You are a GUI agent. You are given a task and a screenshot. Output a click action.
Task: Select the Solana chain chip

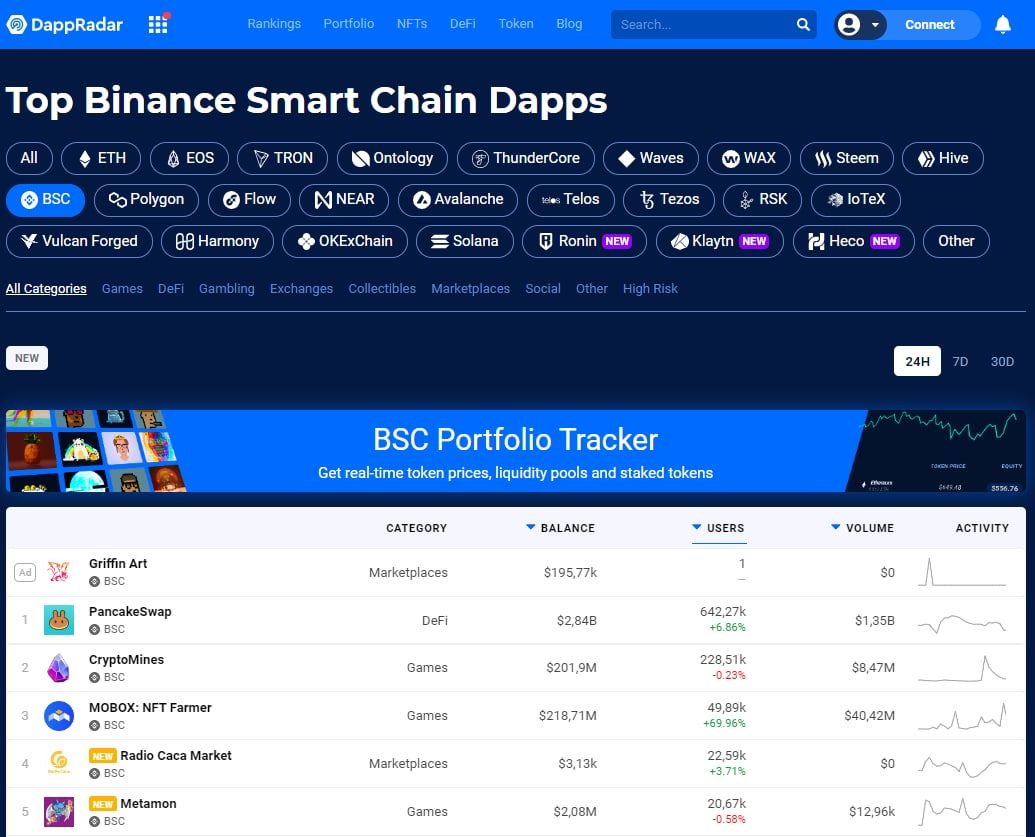coord(465,242)
